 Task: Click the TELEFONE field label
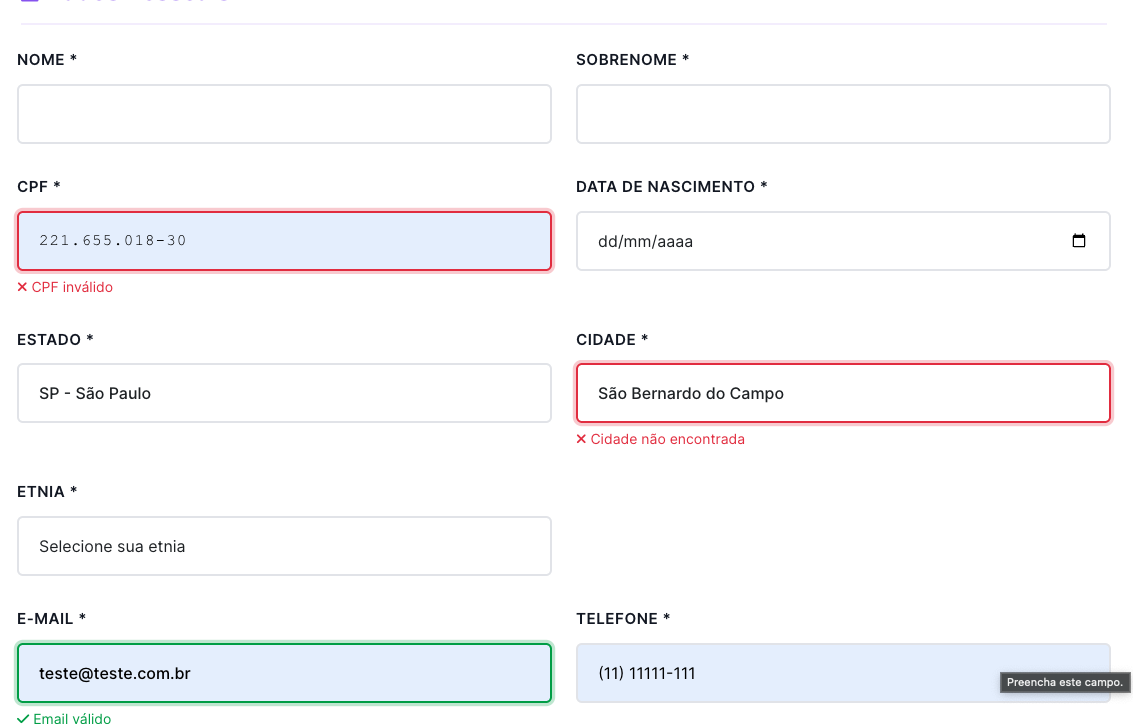[623, 619]
